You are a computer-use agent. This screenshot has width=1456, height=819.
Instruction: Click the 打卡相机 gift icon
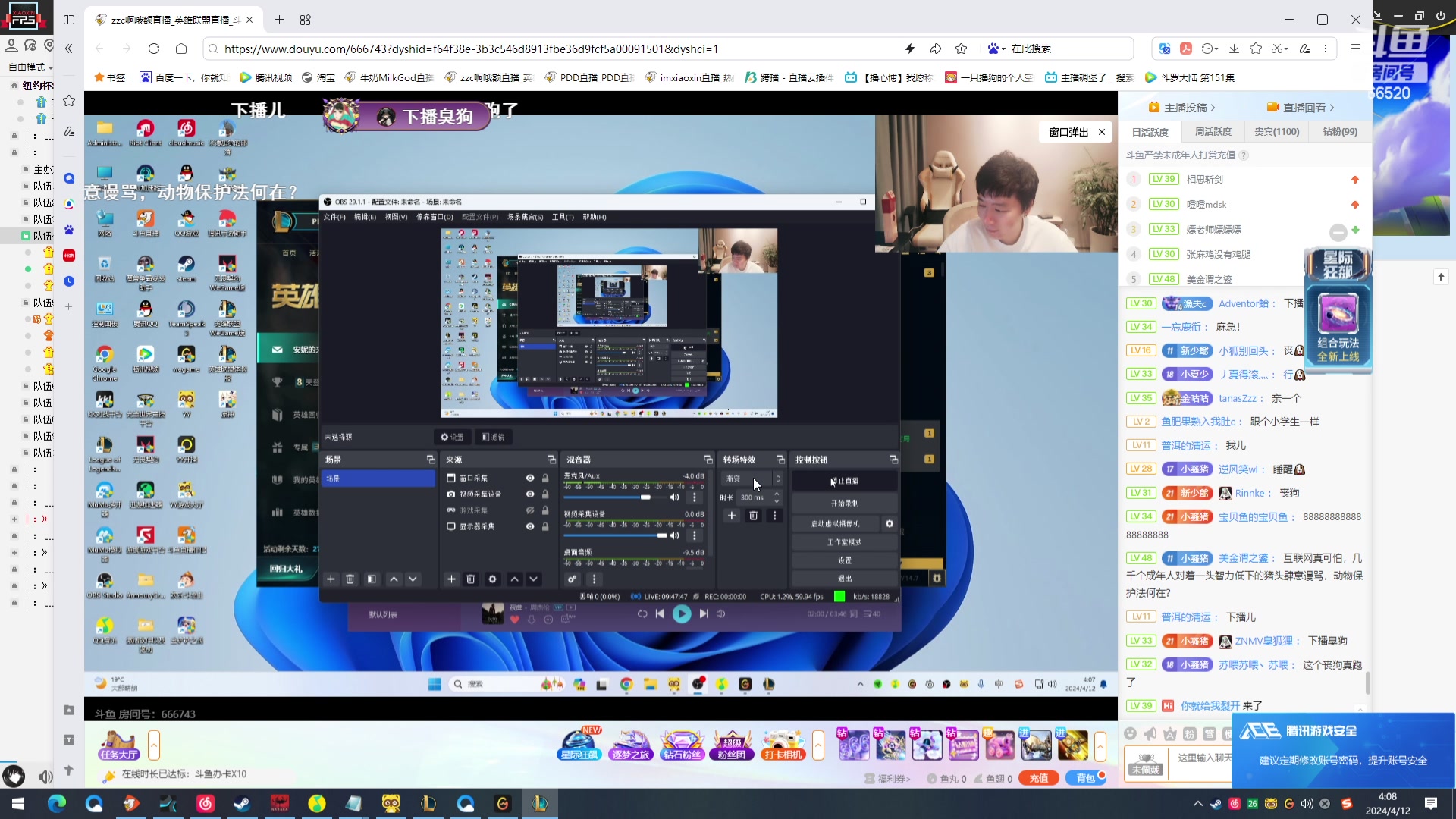[783, 744]
